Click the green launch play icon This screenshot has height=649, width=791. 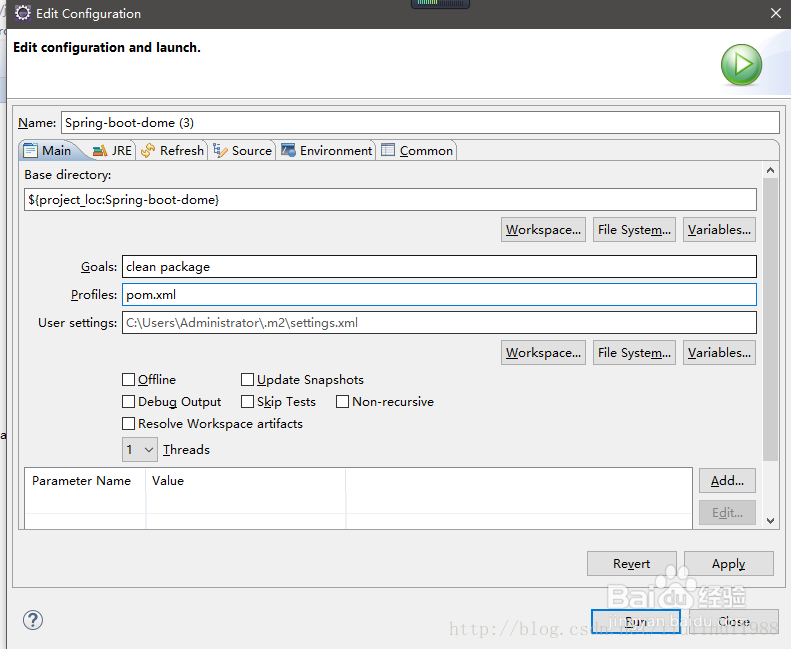click(x=741, y=65)
